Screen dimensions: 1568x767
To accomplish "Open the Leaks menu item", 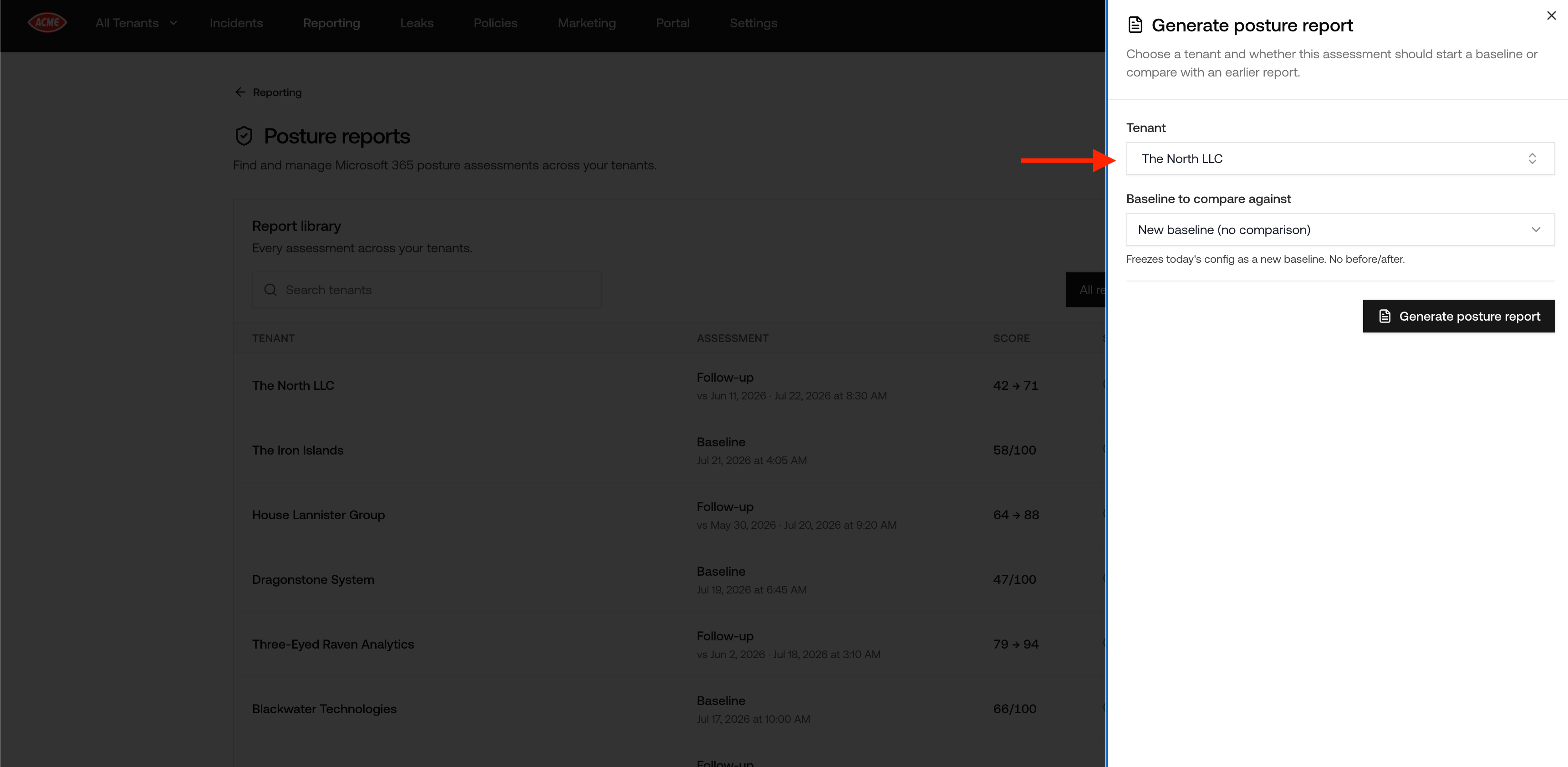I will [417, 23].
